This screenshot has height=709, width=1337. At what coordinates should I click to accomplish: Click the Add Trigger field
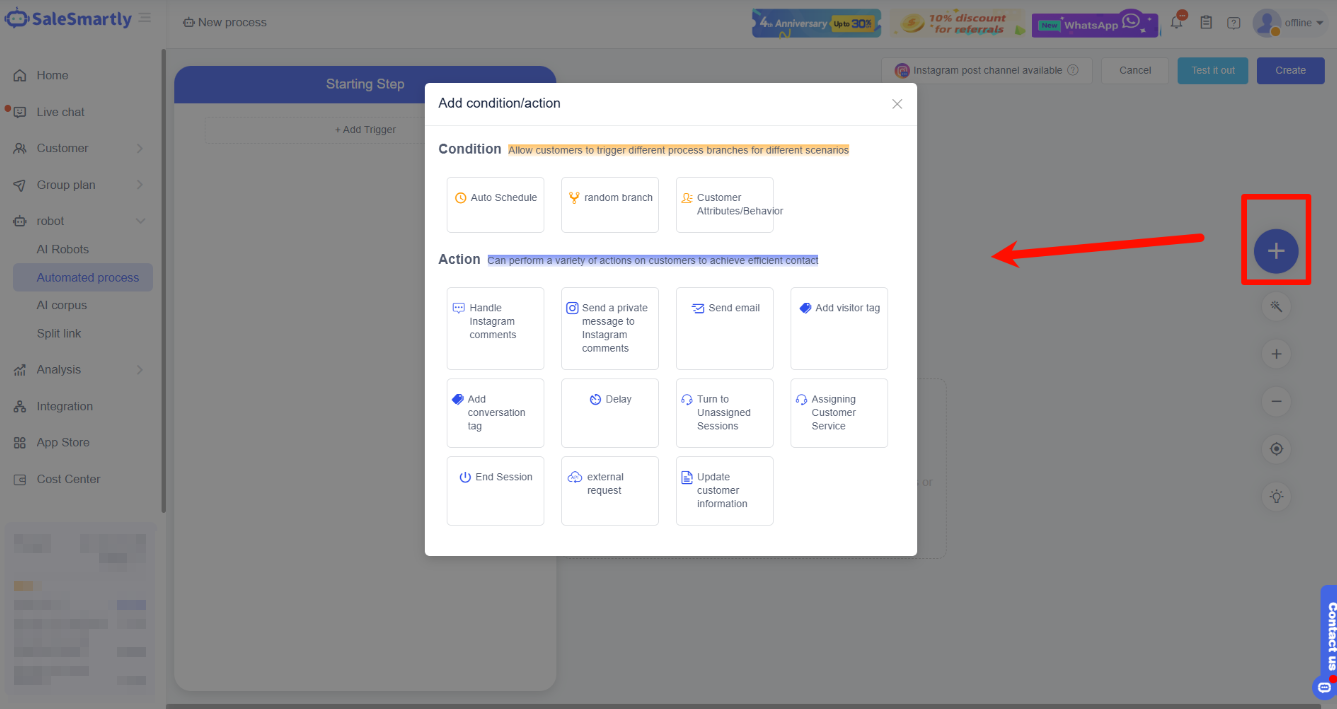365,130
